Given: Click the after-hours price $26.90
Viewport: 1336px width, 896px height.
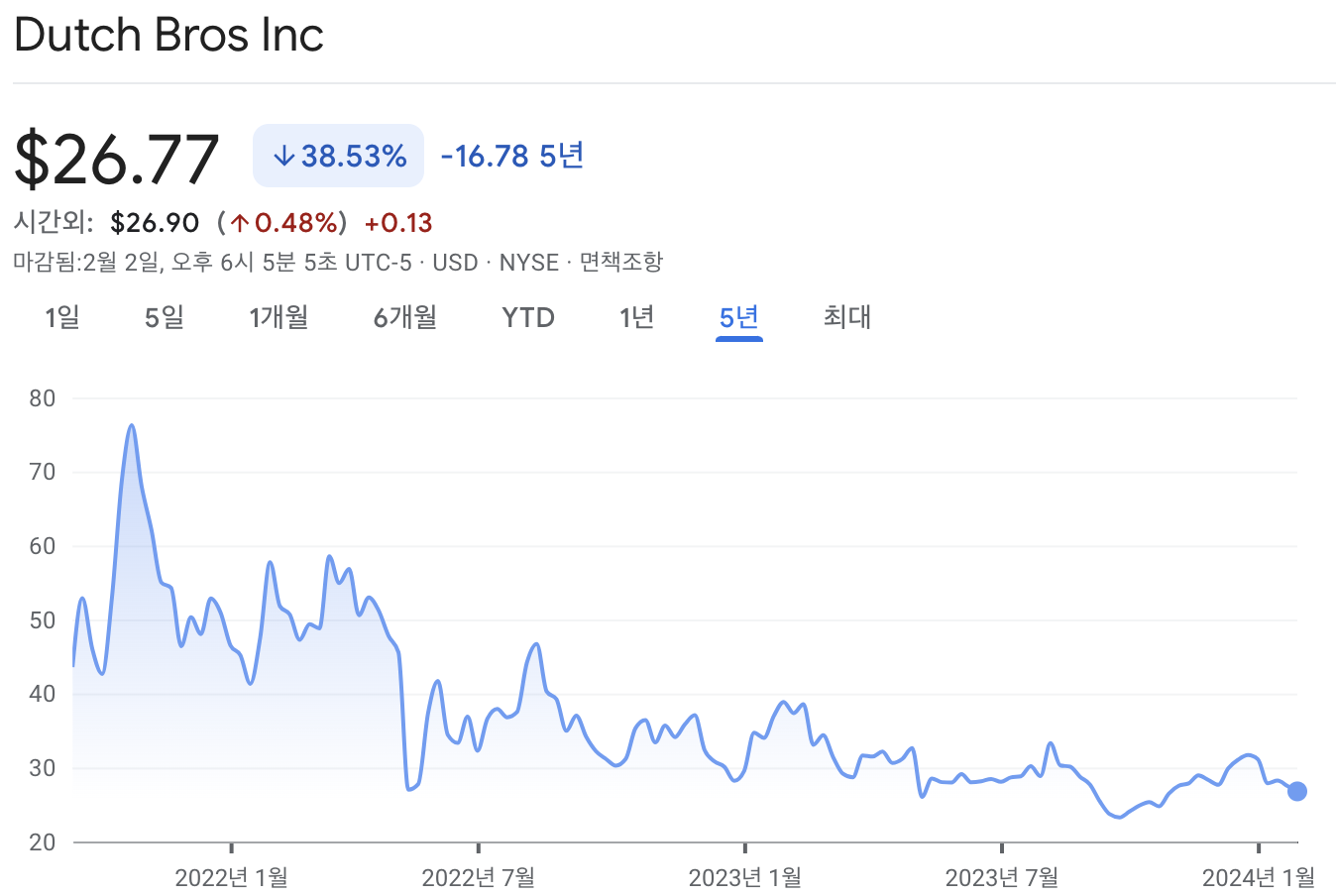Looking at the screenshot, I should pos(155,222).
